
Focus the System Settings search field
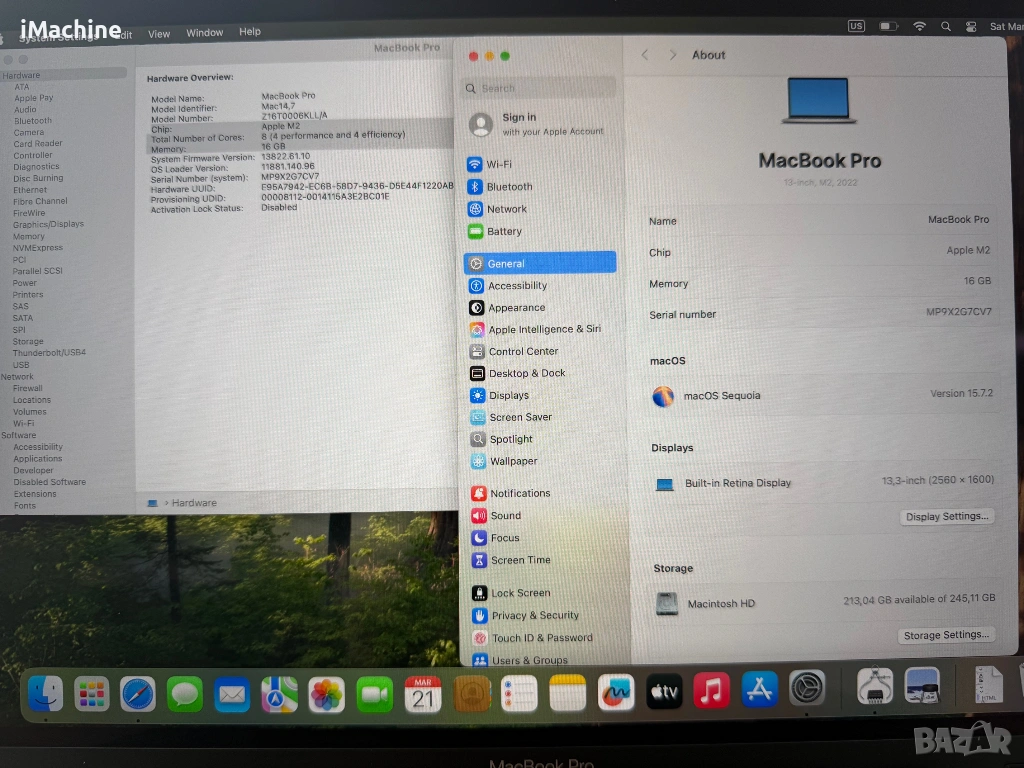coord(539,88)
